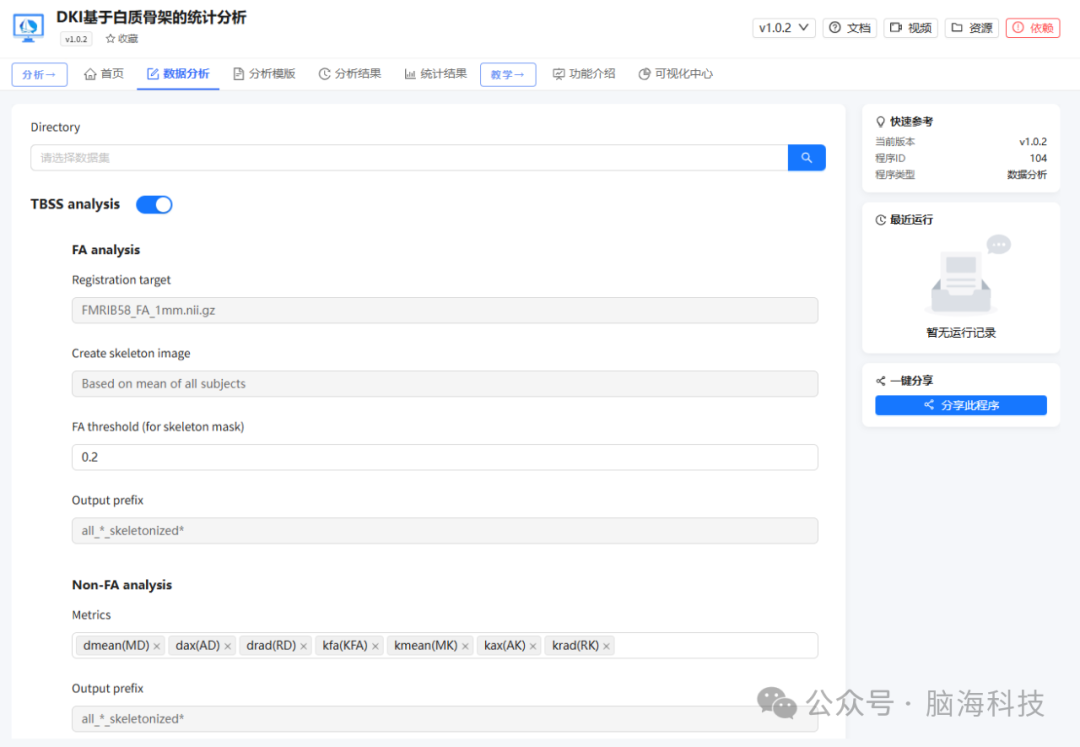This screenshot has width=1080, height=747.
Task: Click the kmean(MK) tag label
Action: [x=426, y=645]
